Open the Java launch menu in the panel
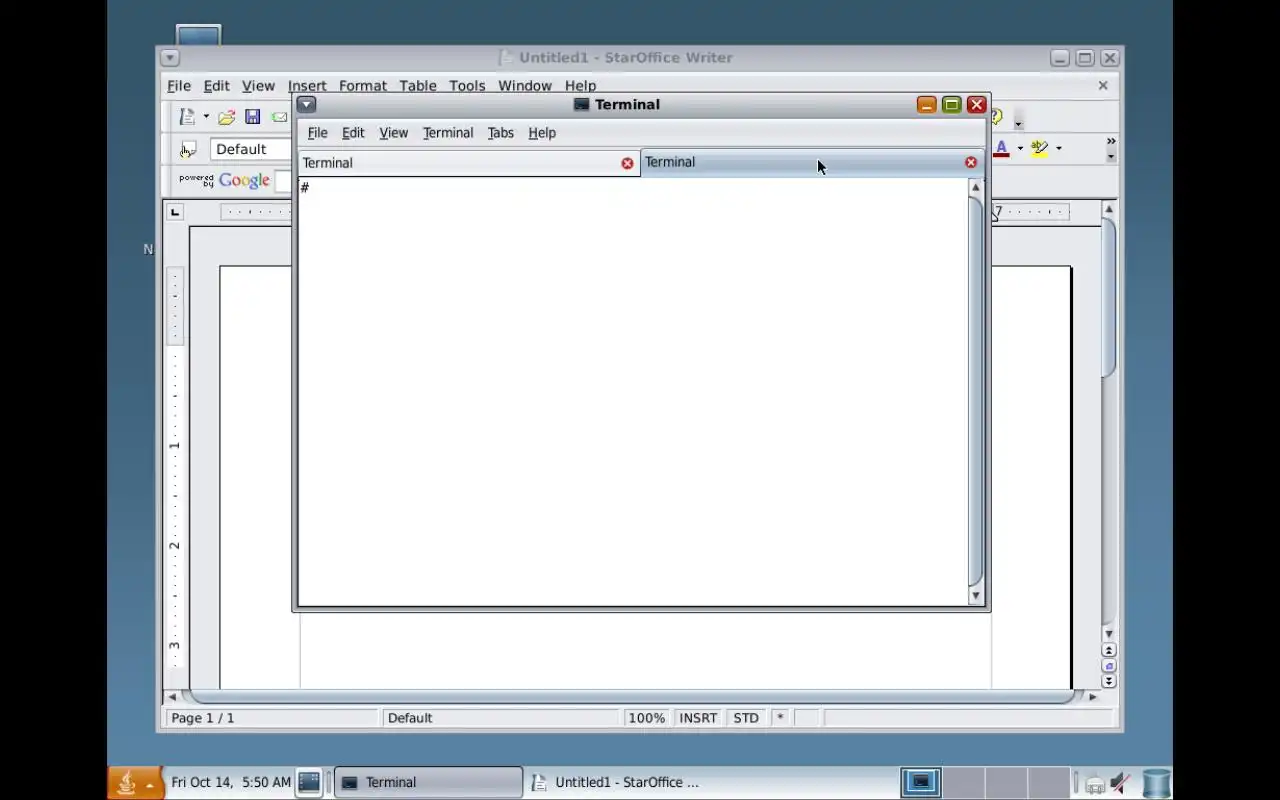The image size is (1280, 800). 135,783
